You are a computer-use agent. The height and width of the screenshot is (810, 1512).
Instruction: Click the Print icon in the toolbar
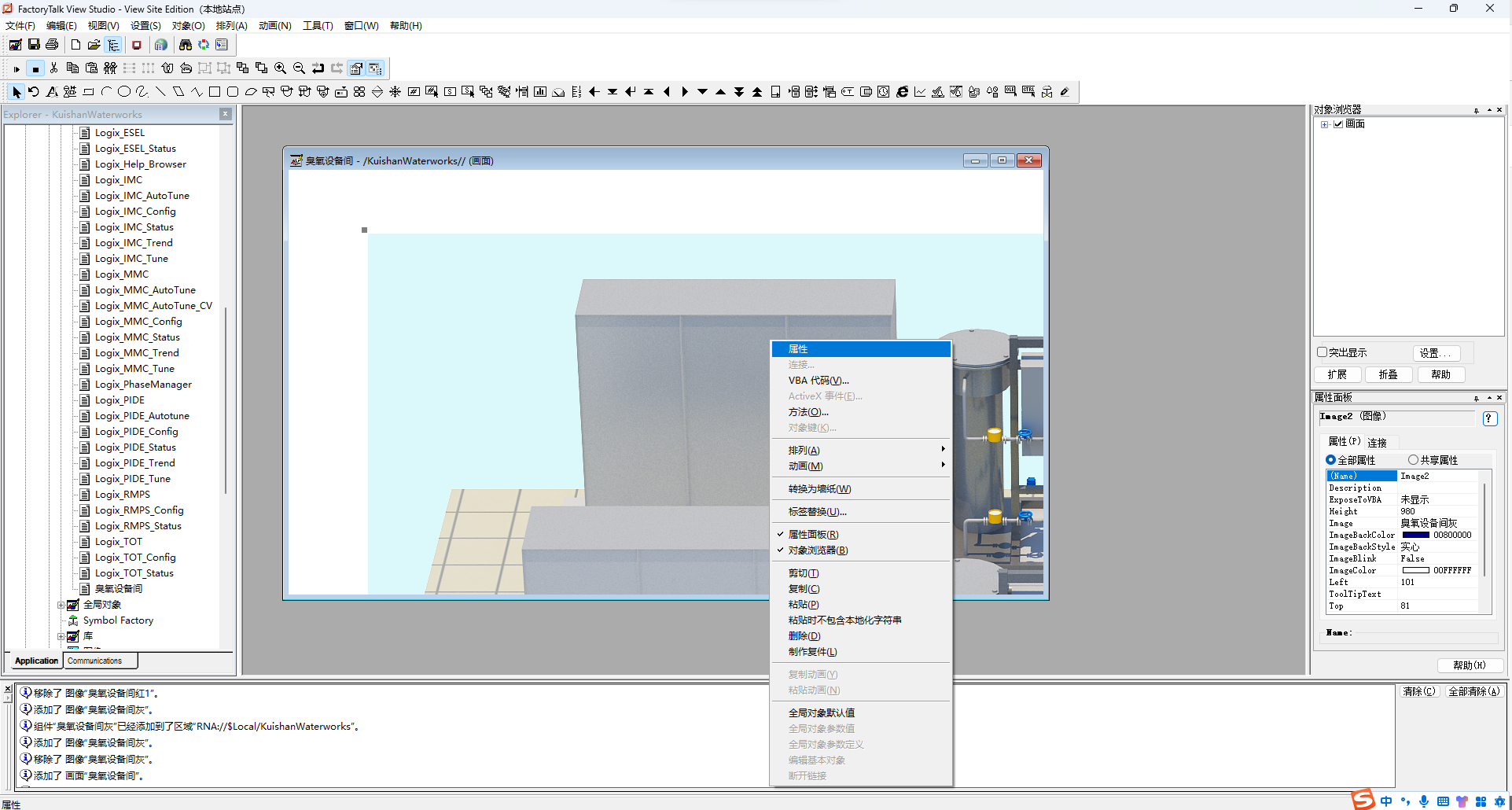coord(52,45)
